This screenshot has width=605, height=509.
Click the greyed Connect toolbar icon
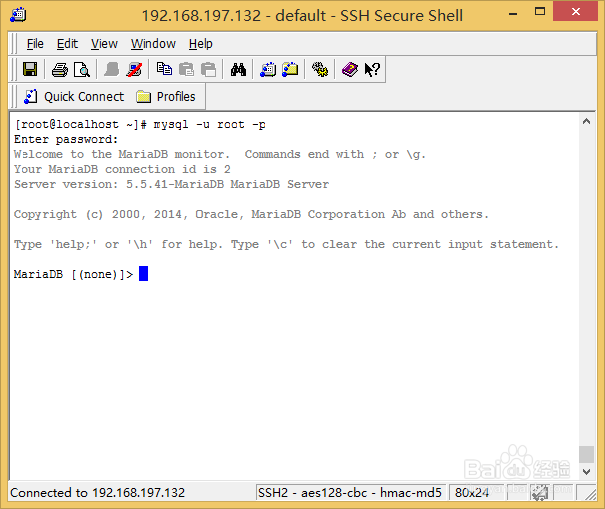click(112, 70)
